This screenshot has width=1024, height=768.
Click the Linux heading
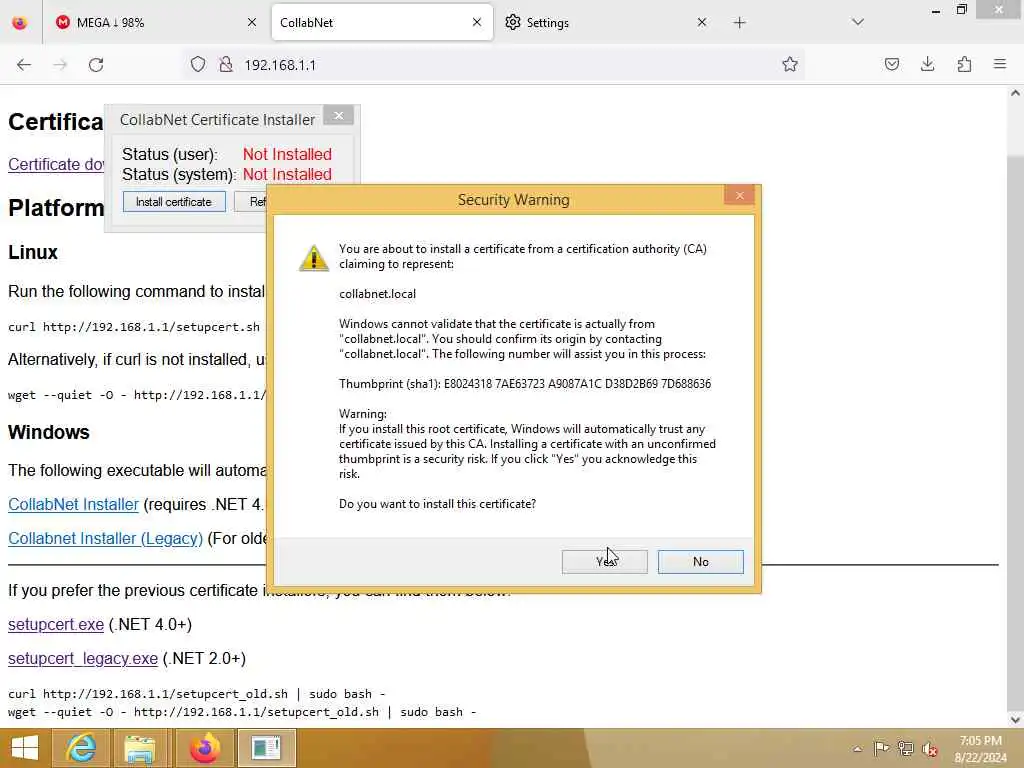(x=33, y=253)
